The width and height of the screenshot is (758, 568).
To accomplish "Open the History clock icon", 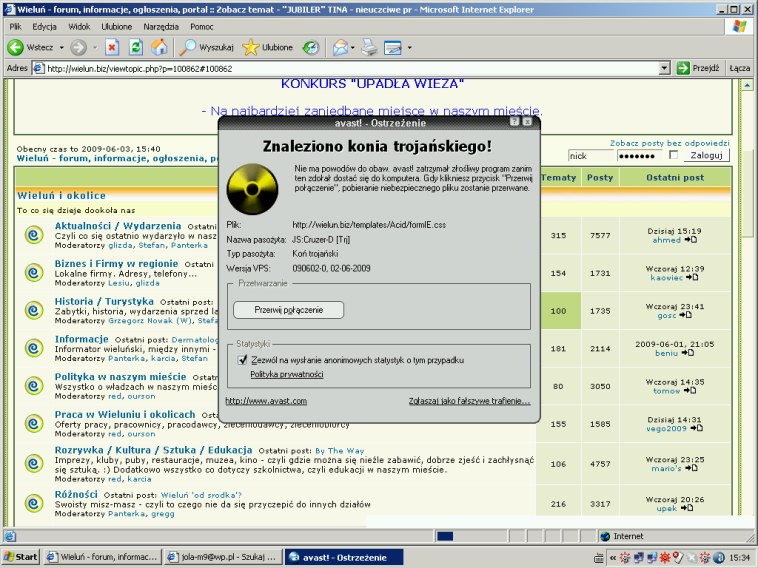I will (x=311, y=47).
